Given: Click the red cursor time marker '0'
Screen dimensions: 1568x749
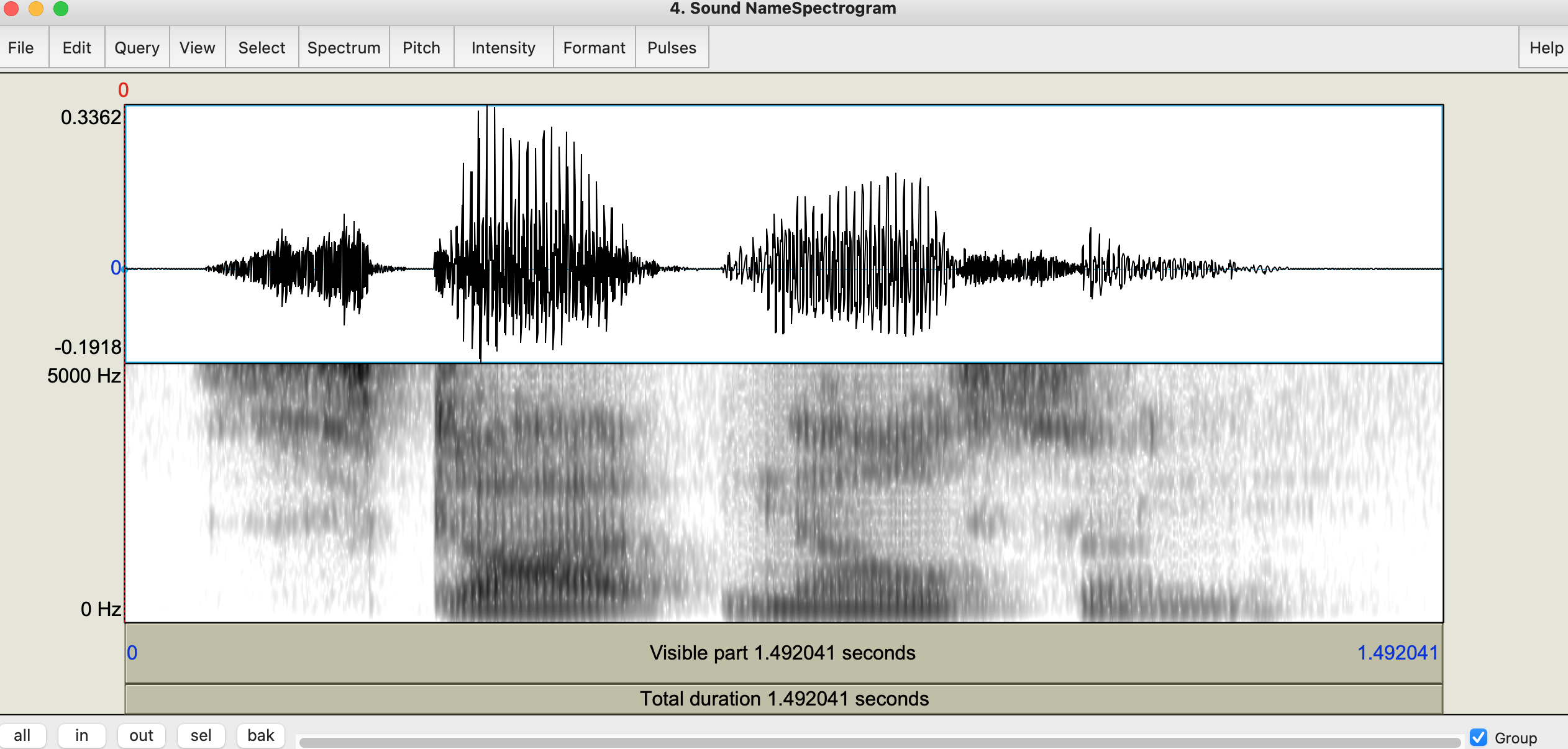Looking at the screenshot, I should pyautogui.click(x=123, y=91).
